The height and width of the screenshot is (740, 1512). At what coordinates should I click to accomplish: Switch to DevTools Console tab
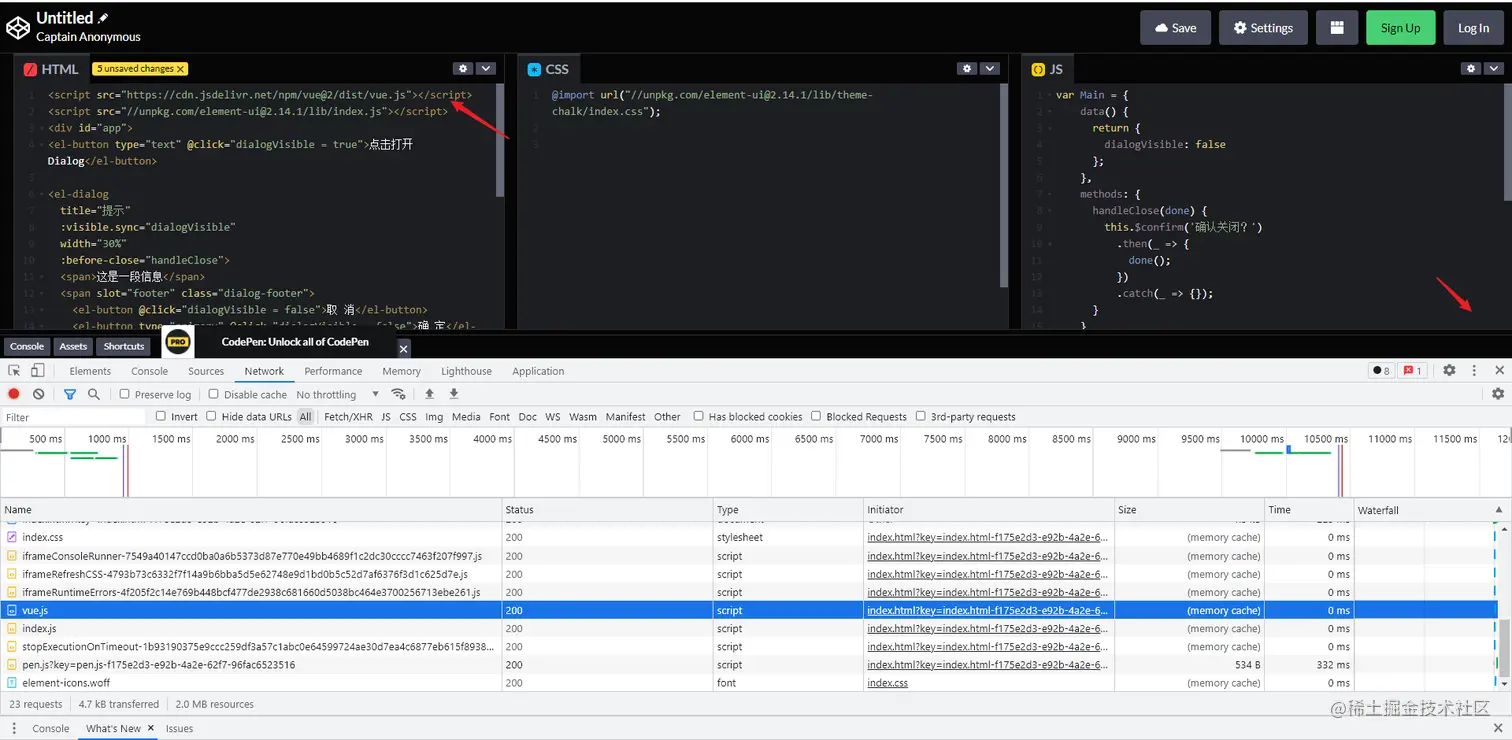click(150, 371)
